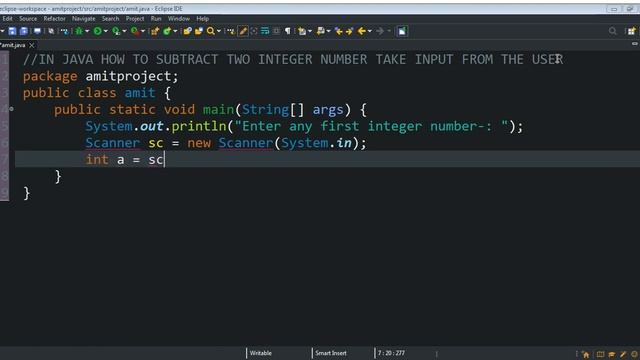The height and width of the screenshot is (360, 640).
Task: Close the amit.java editor tab
Action: tap(32, 45)
